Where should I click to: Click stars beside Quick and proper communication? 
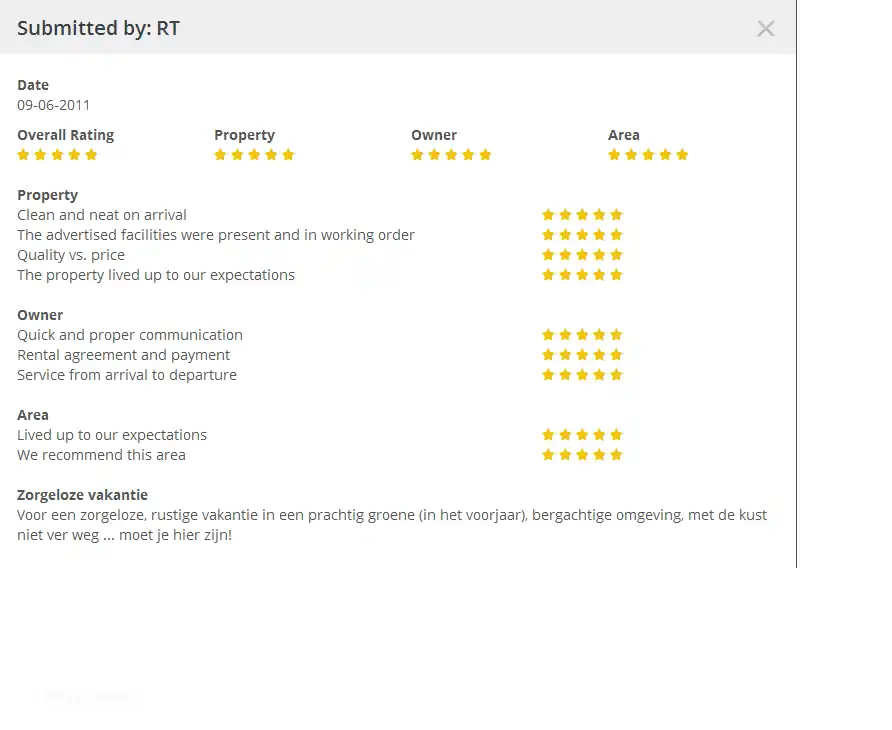tap(582, 335)
